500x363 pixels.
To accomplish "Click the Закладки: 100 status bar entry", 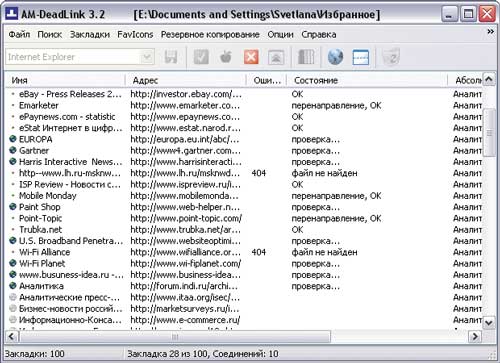I will [x=35, y=354].
